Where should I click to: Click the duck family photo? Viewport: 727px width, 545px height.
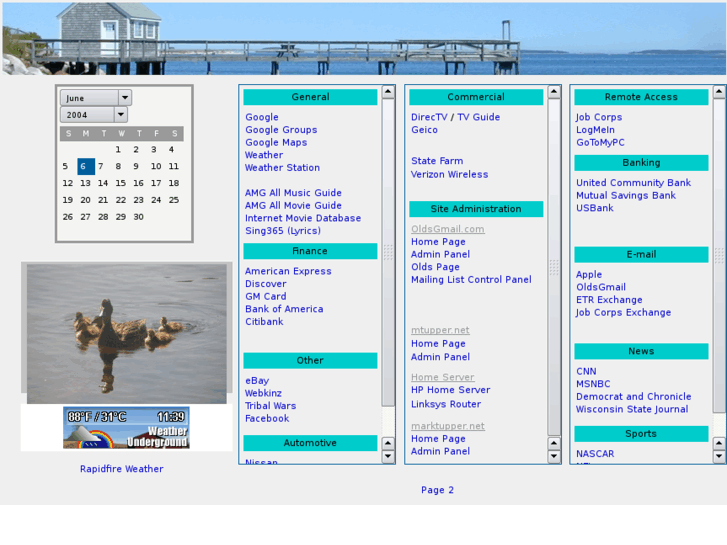coord(127,333)
